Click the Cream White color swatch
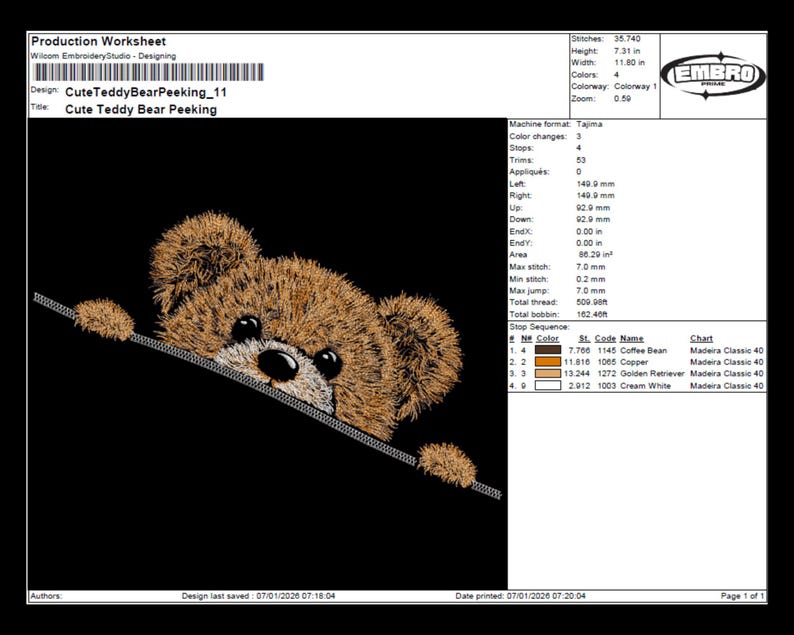The width and height of the screenshot is (794, 635). coord(548,385)
